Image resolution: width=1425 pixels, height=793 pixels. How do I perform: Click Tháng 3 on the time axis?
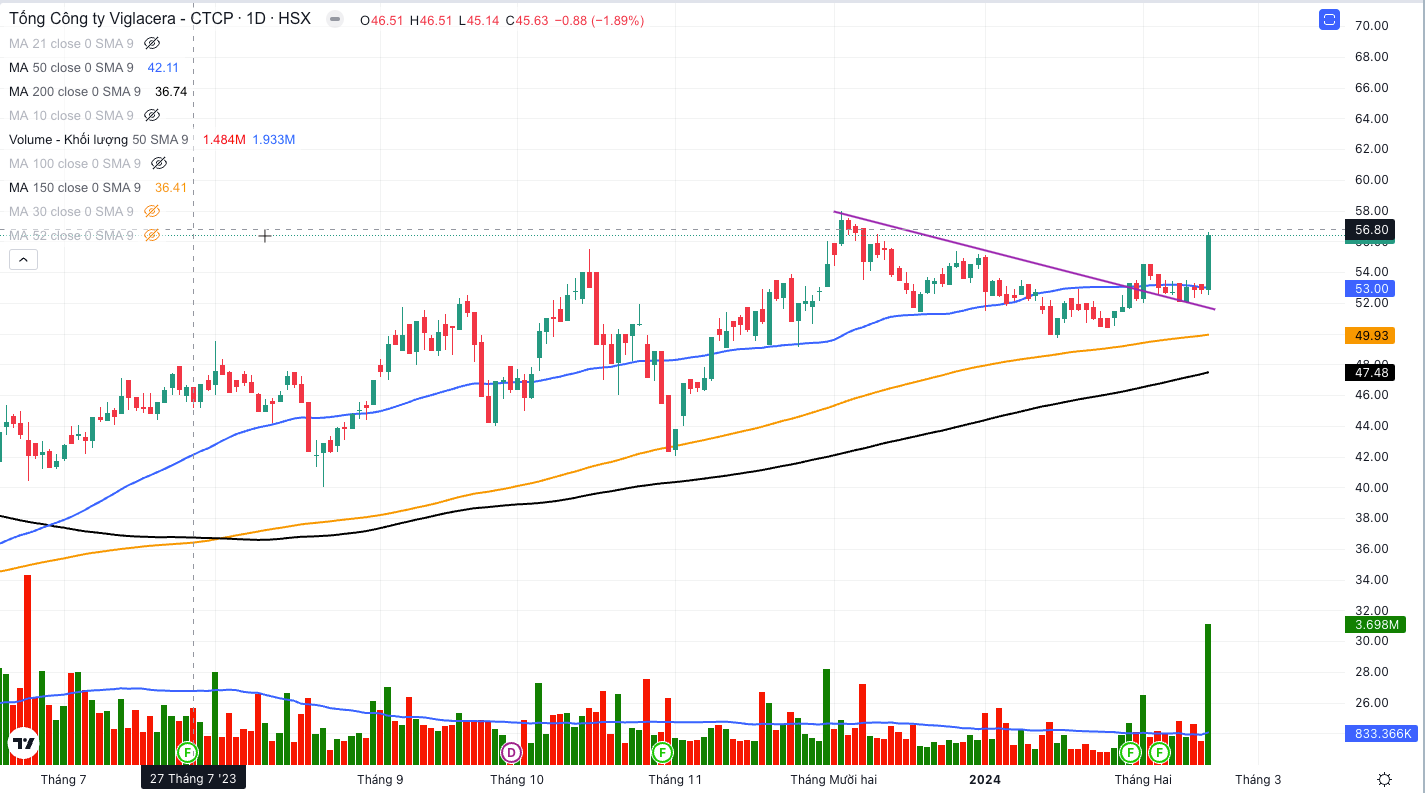point(1257,779)
